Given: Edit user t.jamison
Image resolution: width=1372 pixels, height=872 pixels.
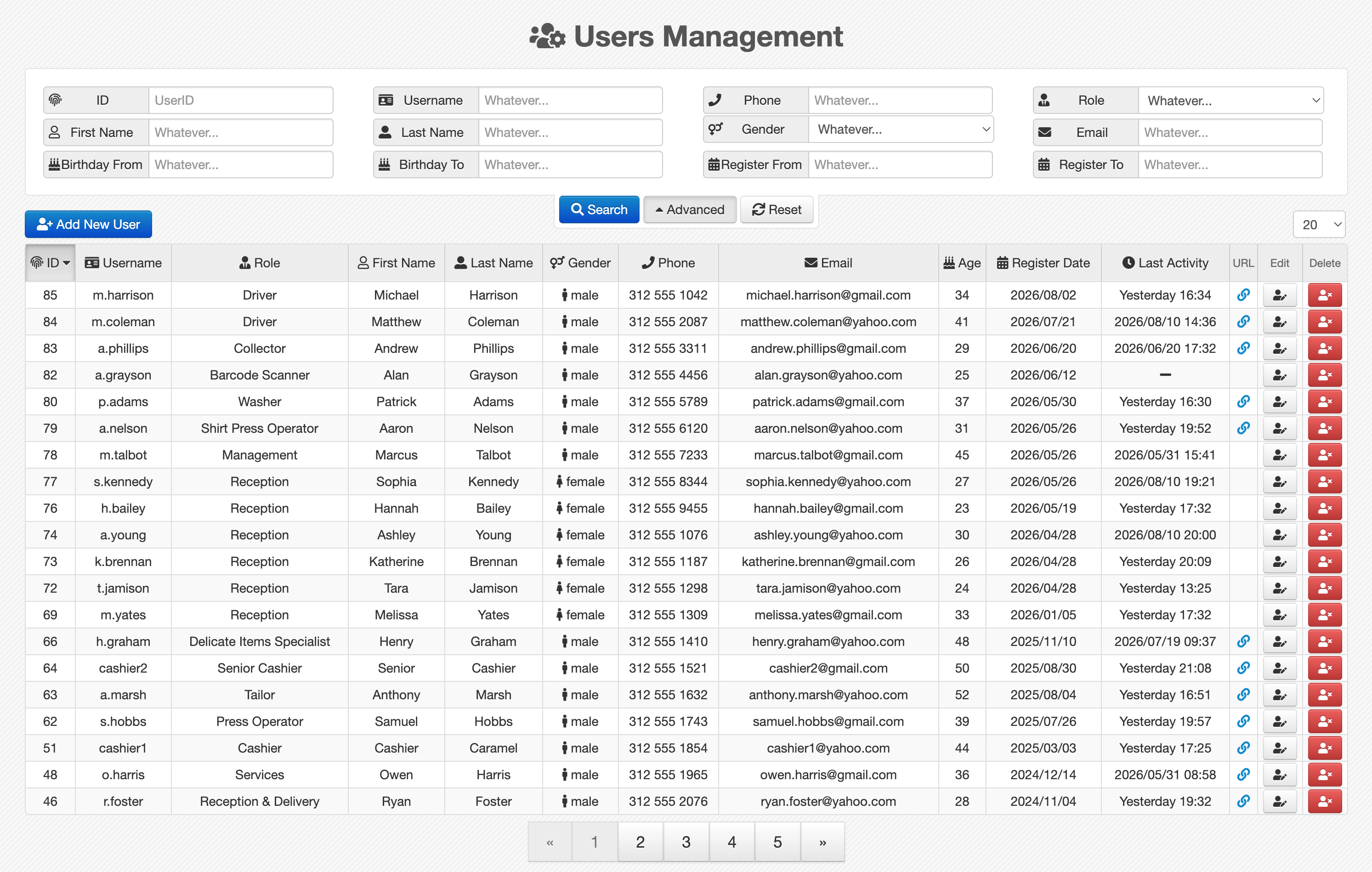Looking at the screenshot, I should click(x=1280, y=589).
